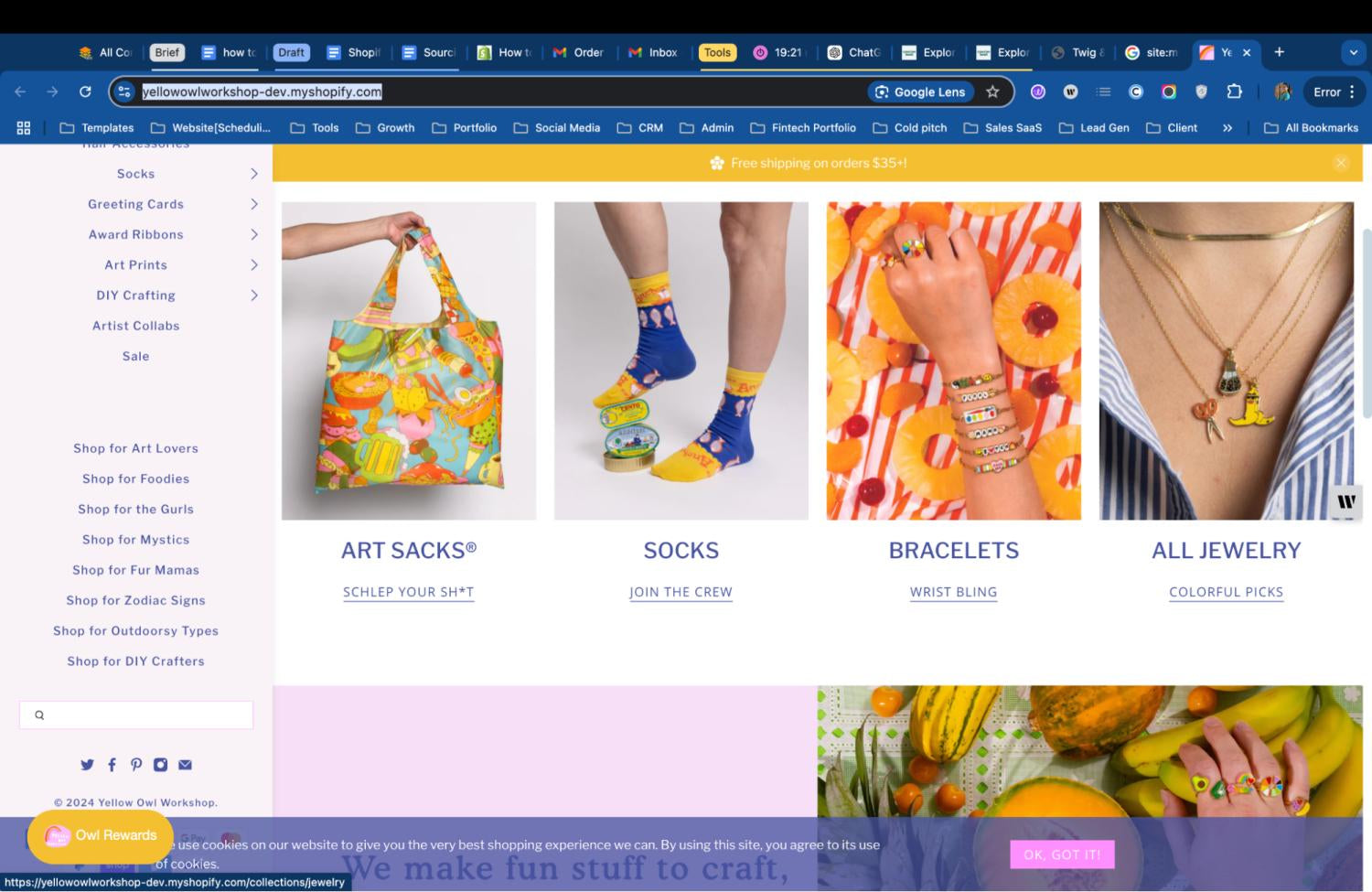Image resolution: width=1372 pixels, height=892 pixels.
Task: Open the Colorful Picks jewelry link
Action: click(1226, 592)
